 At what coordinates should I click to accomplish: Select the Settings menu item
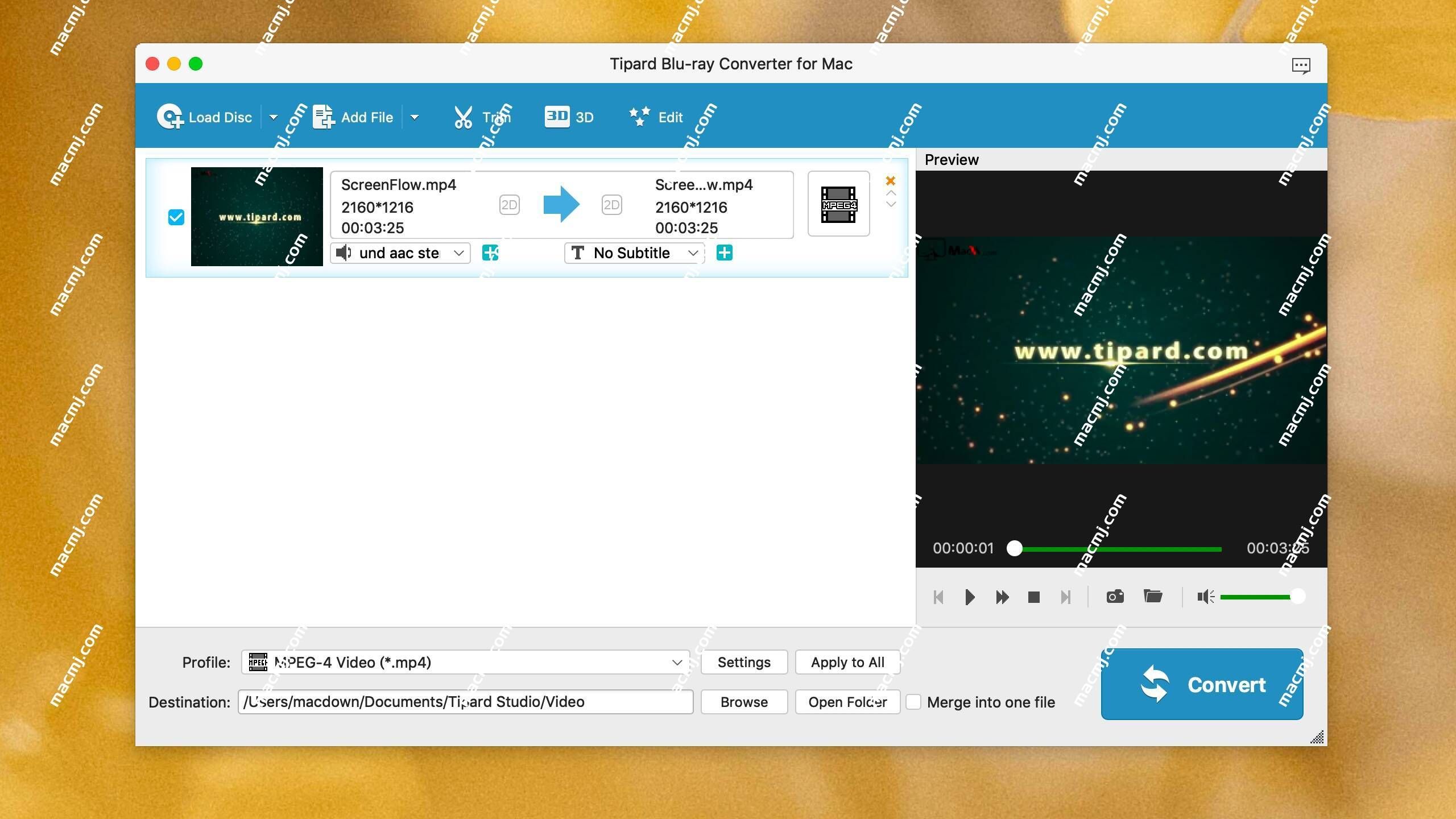[744, 662]
